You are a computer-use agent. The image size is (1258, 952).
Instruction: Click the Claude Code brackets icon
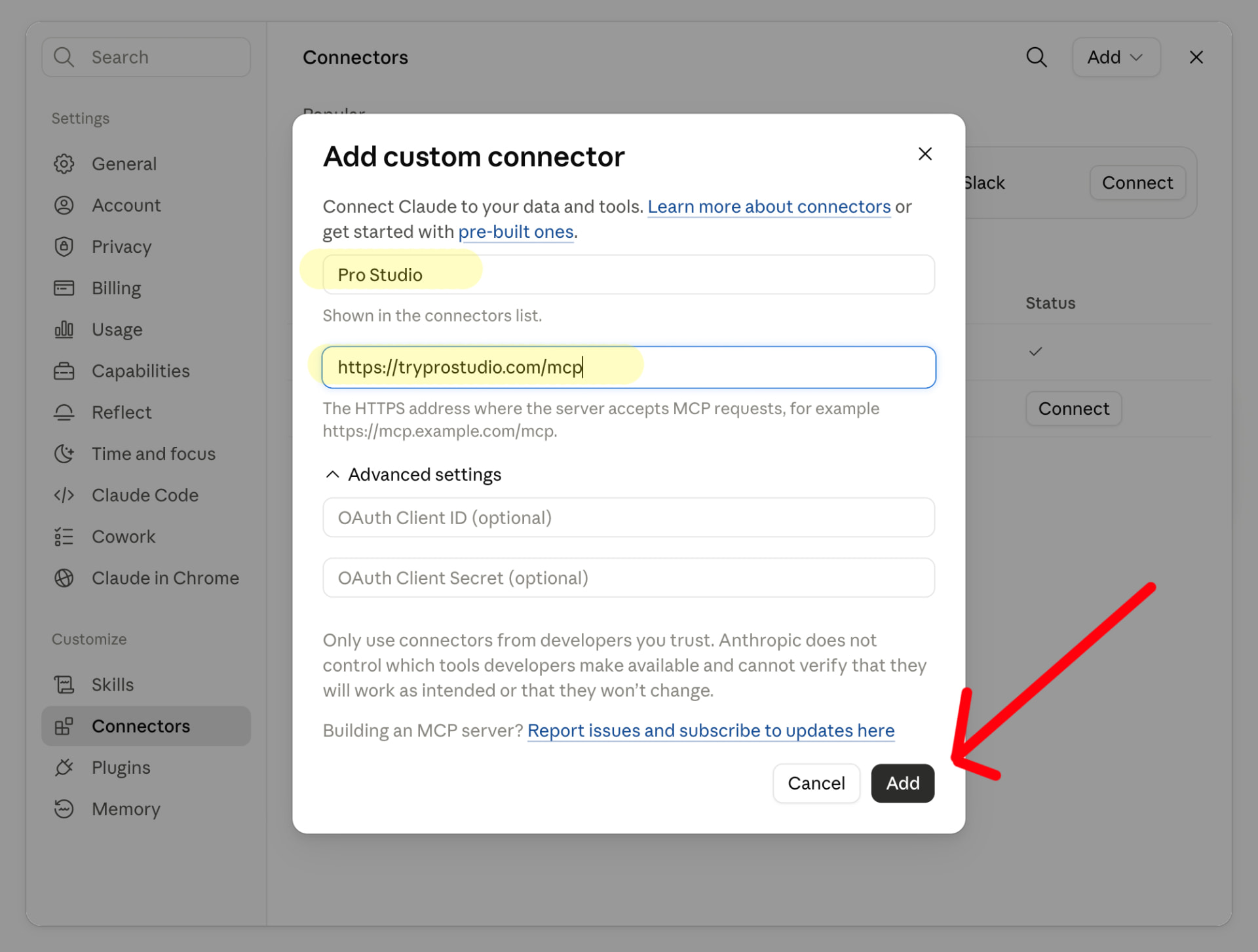click(x=64, y=495)
